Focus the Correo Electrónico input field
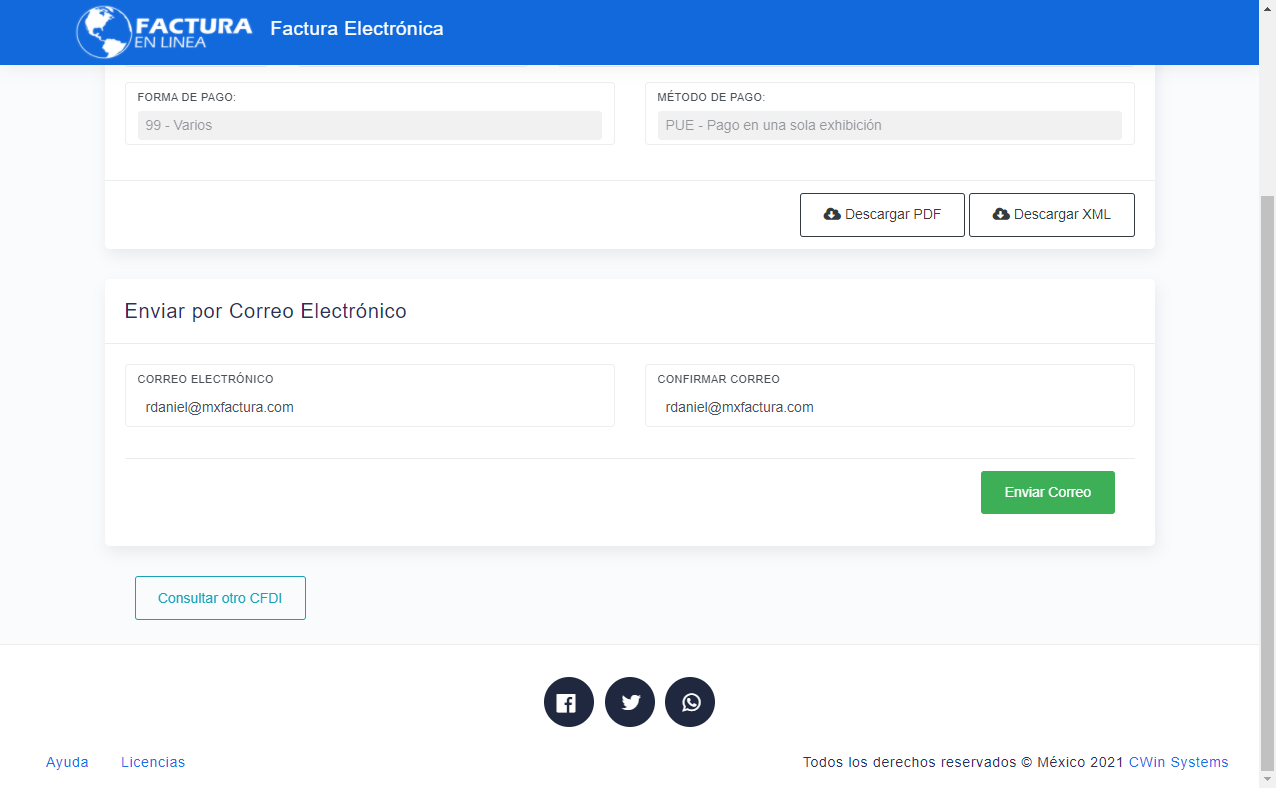Viewport: 1276px width, 788px height. (369, 407)
